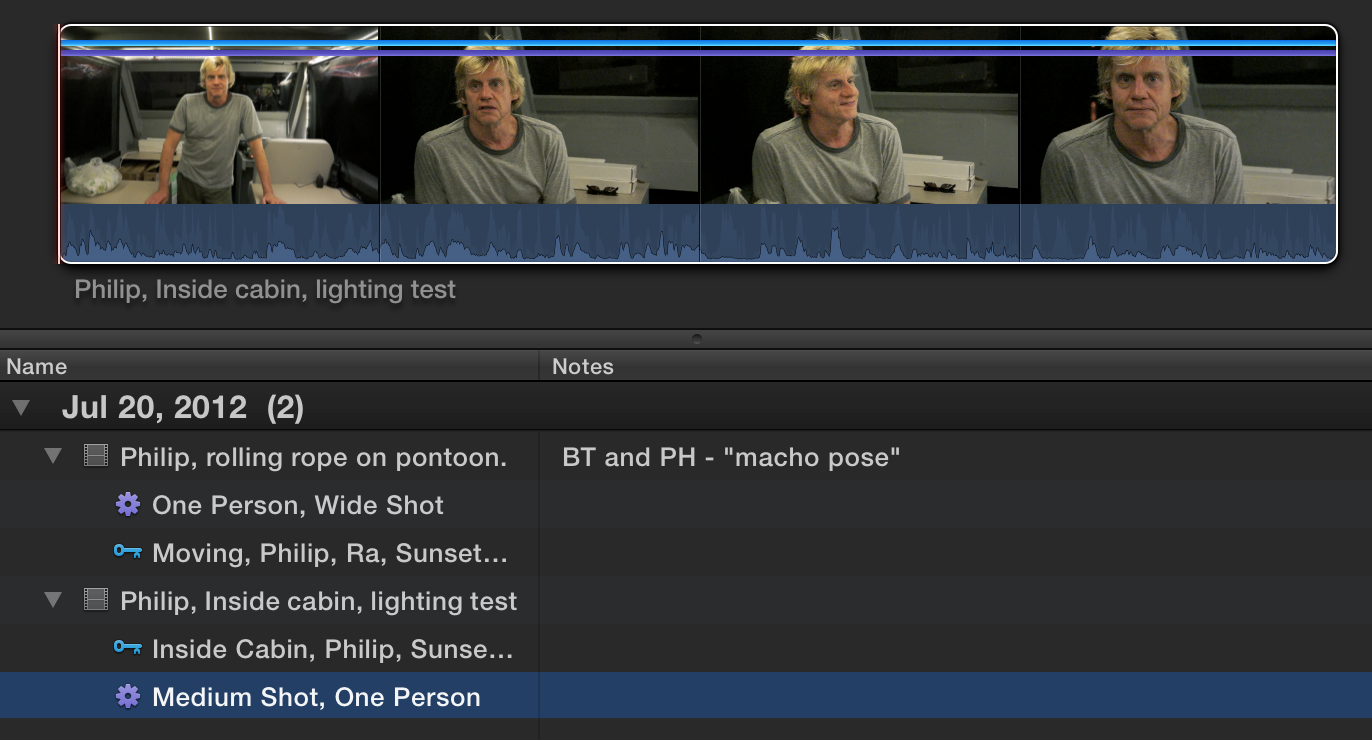Click the pane divider handle dot
Viewport: 1372px width, 740px height.
(x=697, y=338)
